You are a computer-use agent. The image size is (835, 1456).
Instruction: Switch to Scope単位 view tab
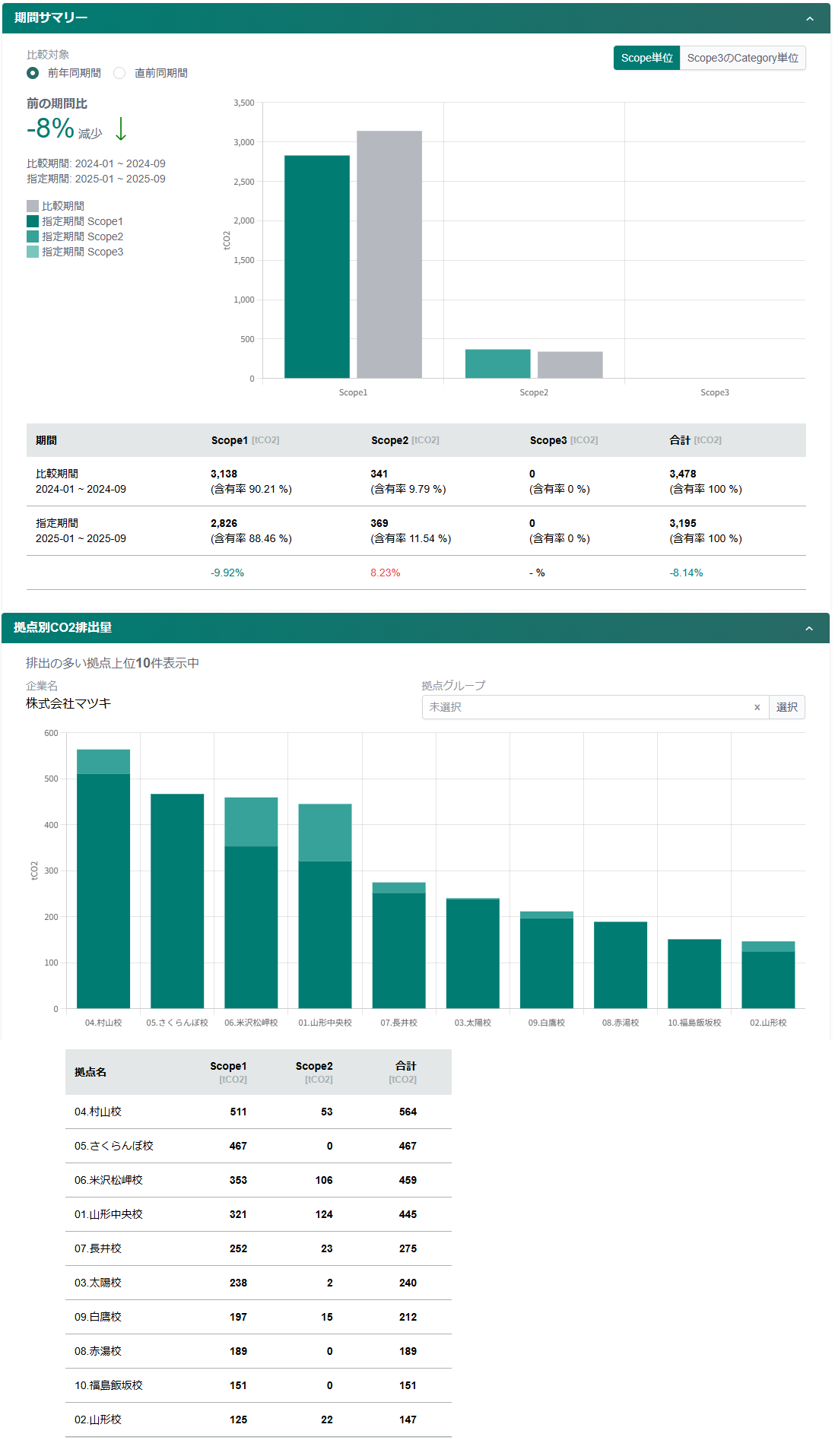tap(646, 58)
